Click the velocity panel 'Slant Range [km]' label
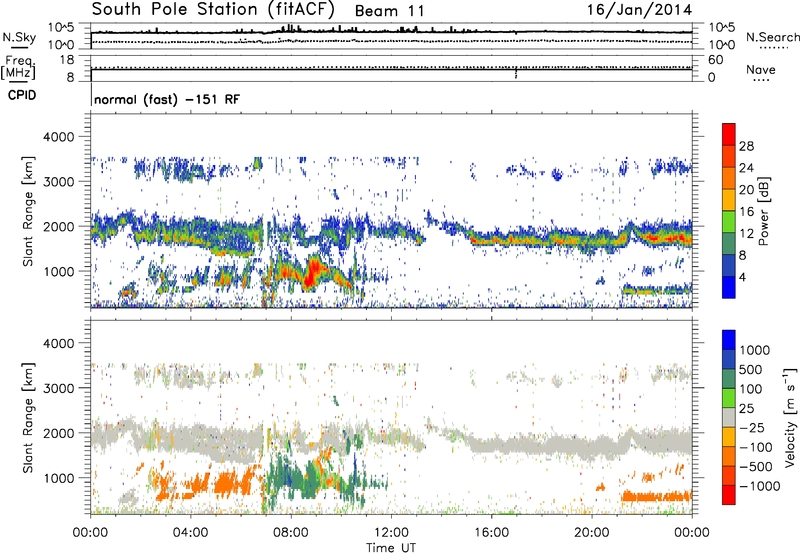 pyautogui.click(x=28, y=418)
